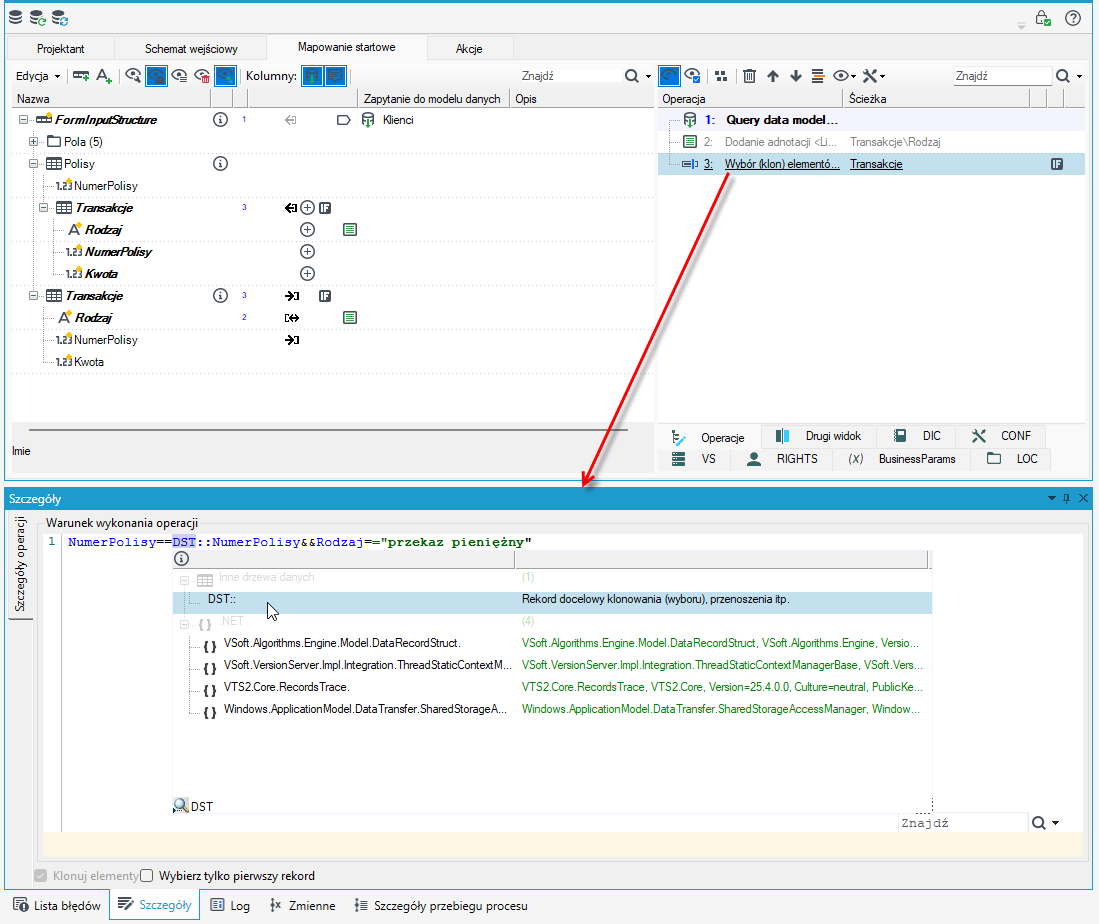Click the lines list icon with orange stripe
Image resolution: width=1099 pixels, height=924 pixels.
click(x=817, y=76)
